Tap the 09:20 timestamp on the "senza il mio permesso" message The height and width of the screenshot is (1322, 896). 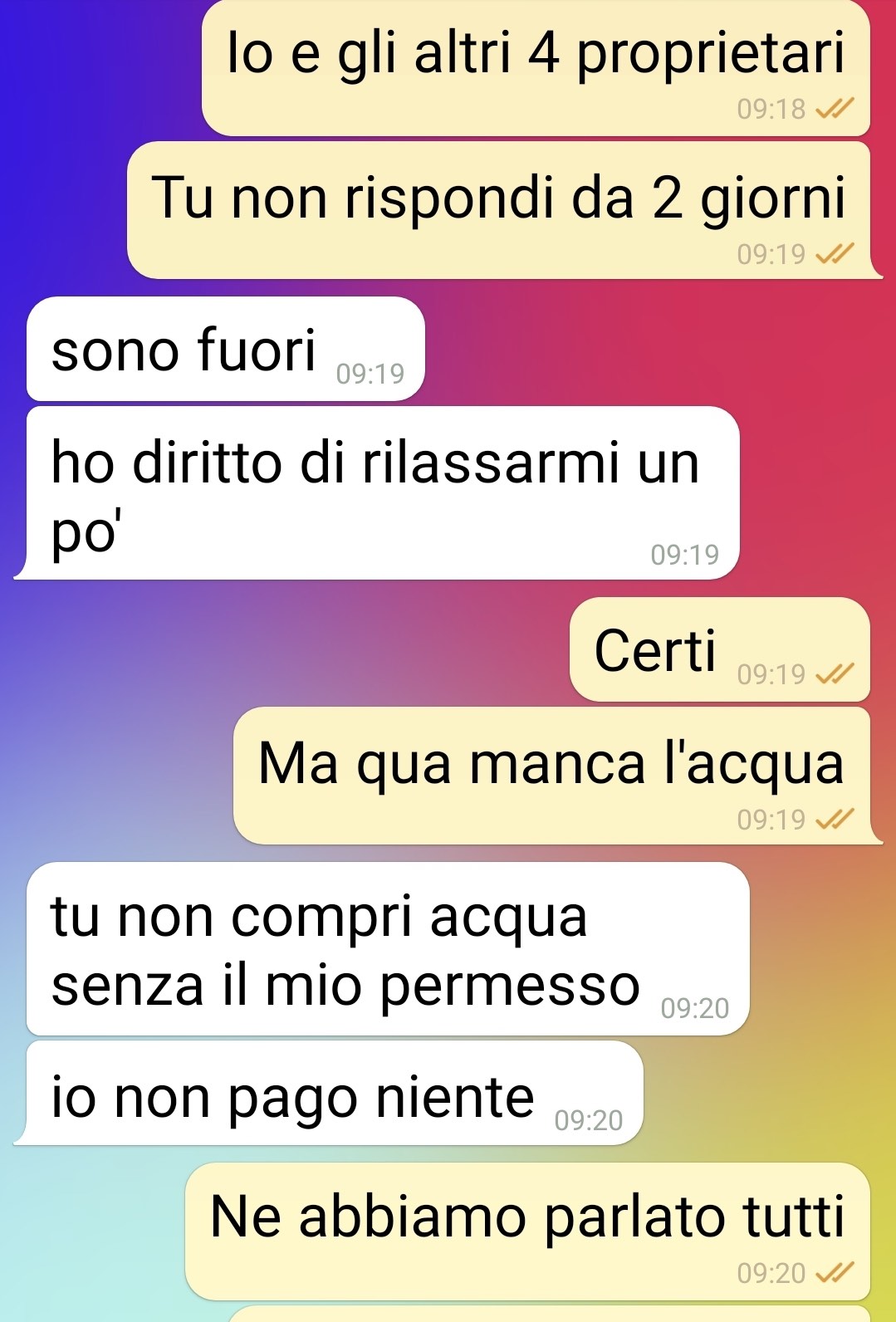695,1008
